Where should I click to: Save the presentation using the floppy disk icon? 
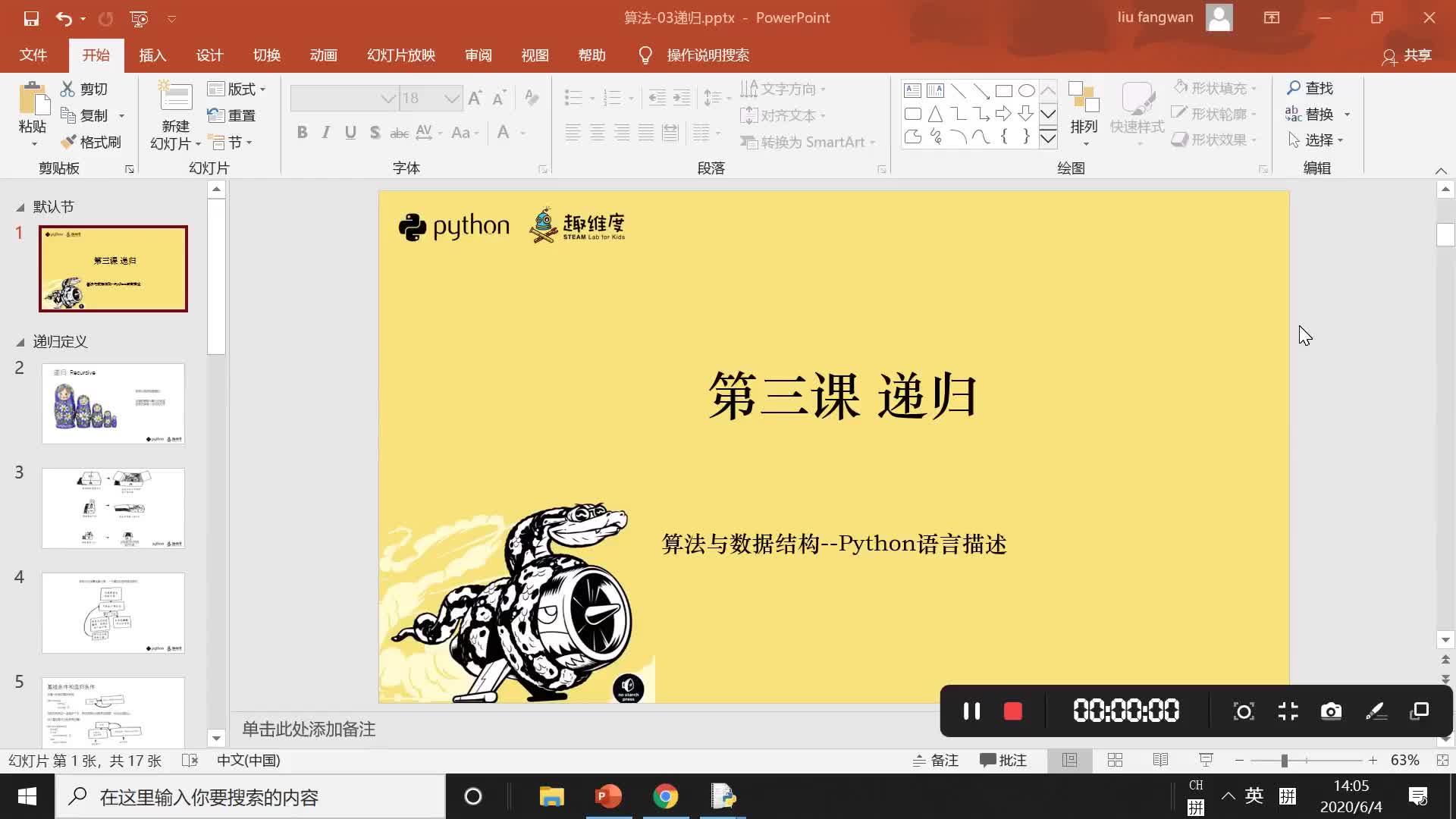pos(31,18)
